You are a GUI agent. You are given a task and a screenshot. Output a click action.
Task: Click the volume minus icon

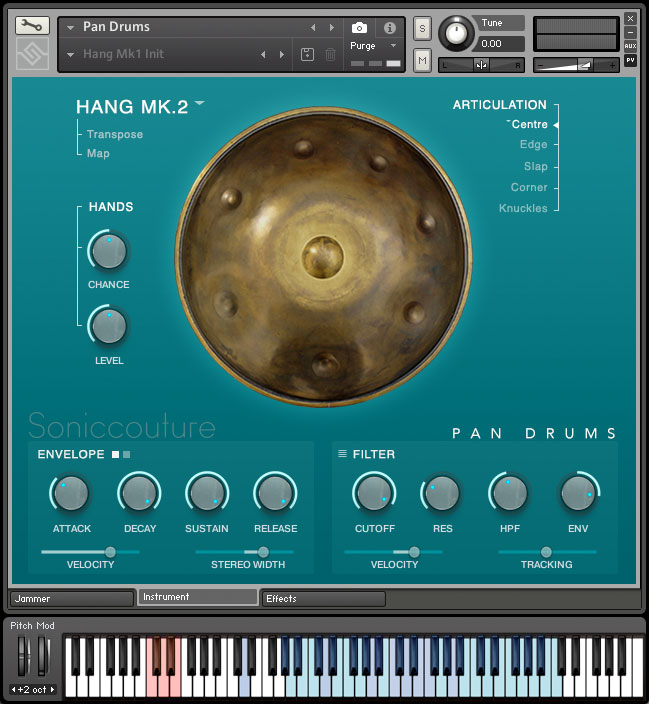point(541,66)
